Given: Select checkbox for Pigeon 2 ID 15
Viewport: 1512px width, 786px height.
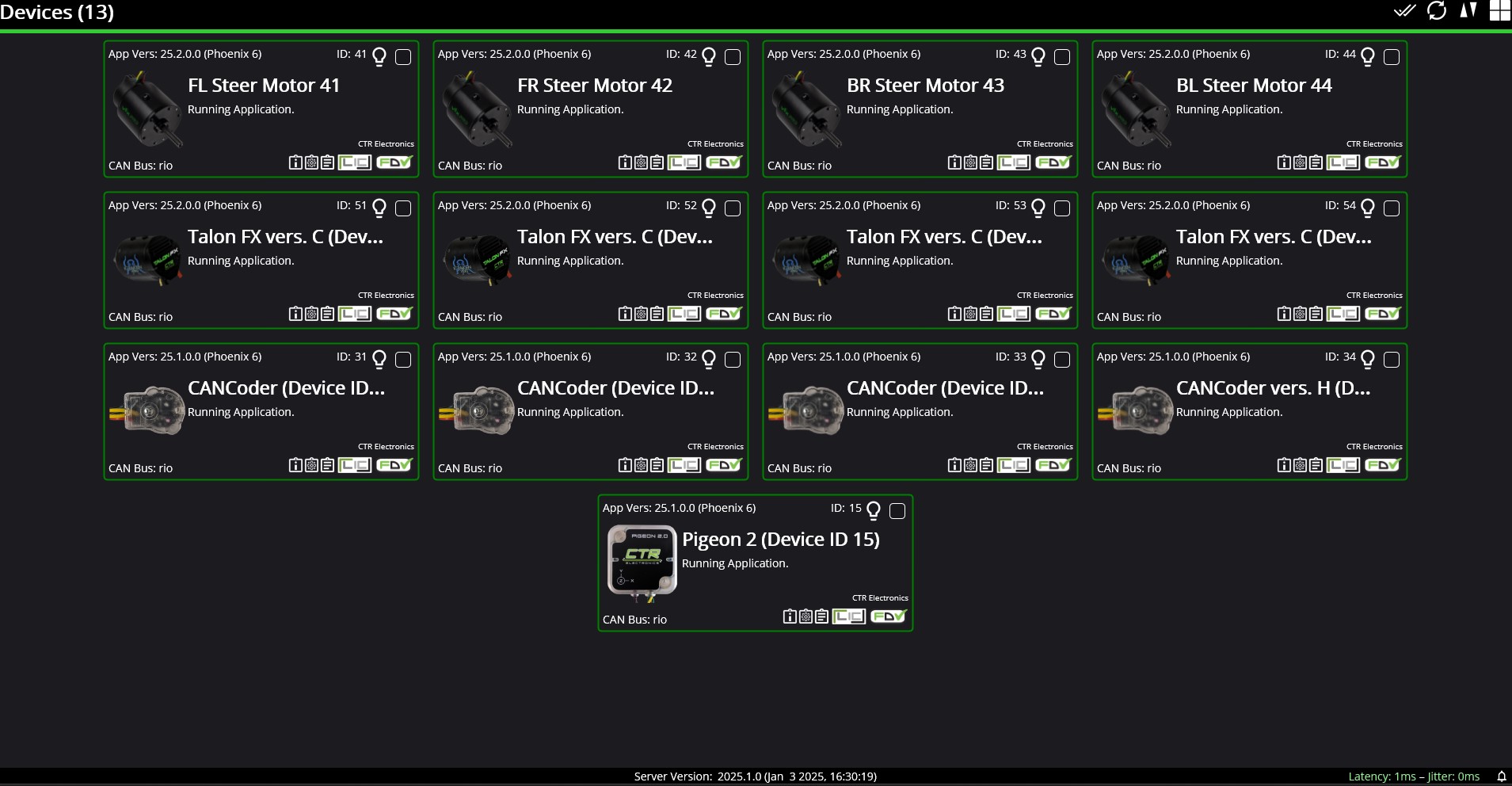Looking at the screenshot, I should pyautogui.click(x=897, y=511).
